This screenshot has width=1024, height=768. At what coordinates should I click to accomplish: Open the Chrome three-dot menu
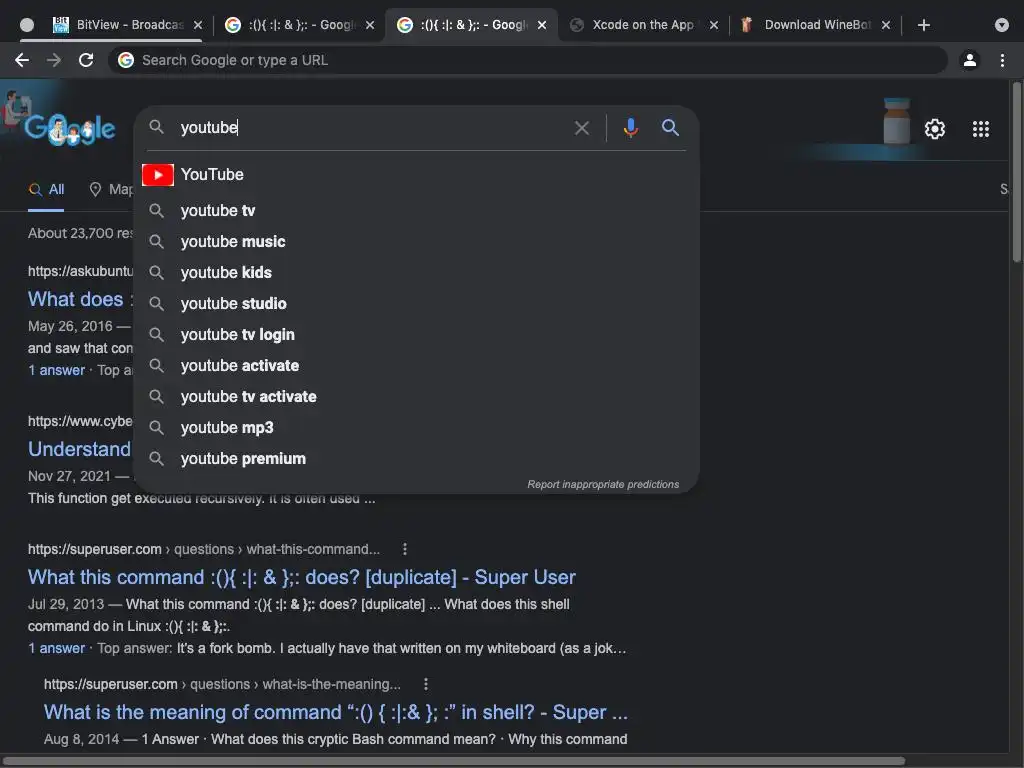tap(1002, 60)
